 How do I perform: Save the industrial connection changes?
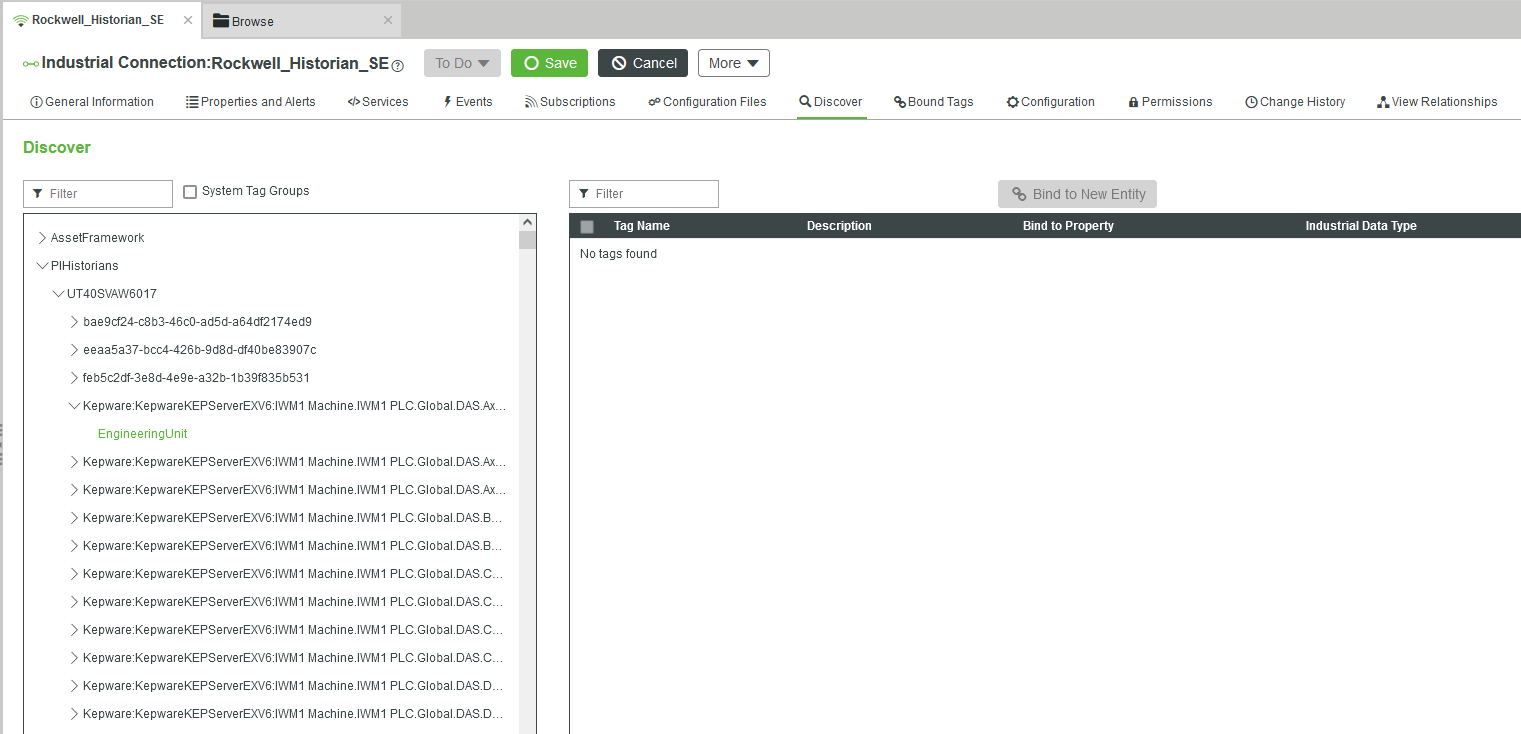[549, 62]
